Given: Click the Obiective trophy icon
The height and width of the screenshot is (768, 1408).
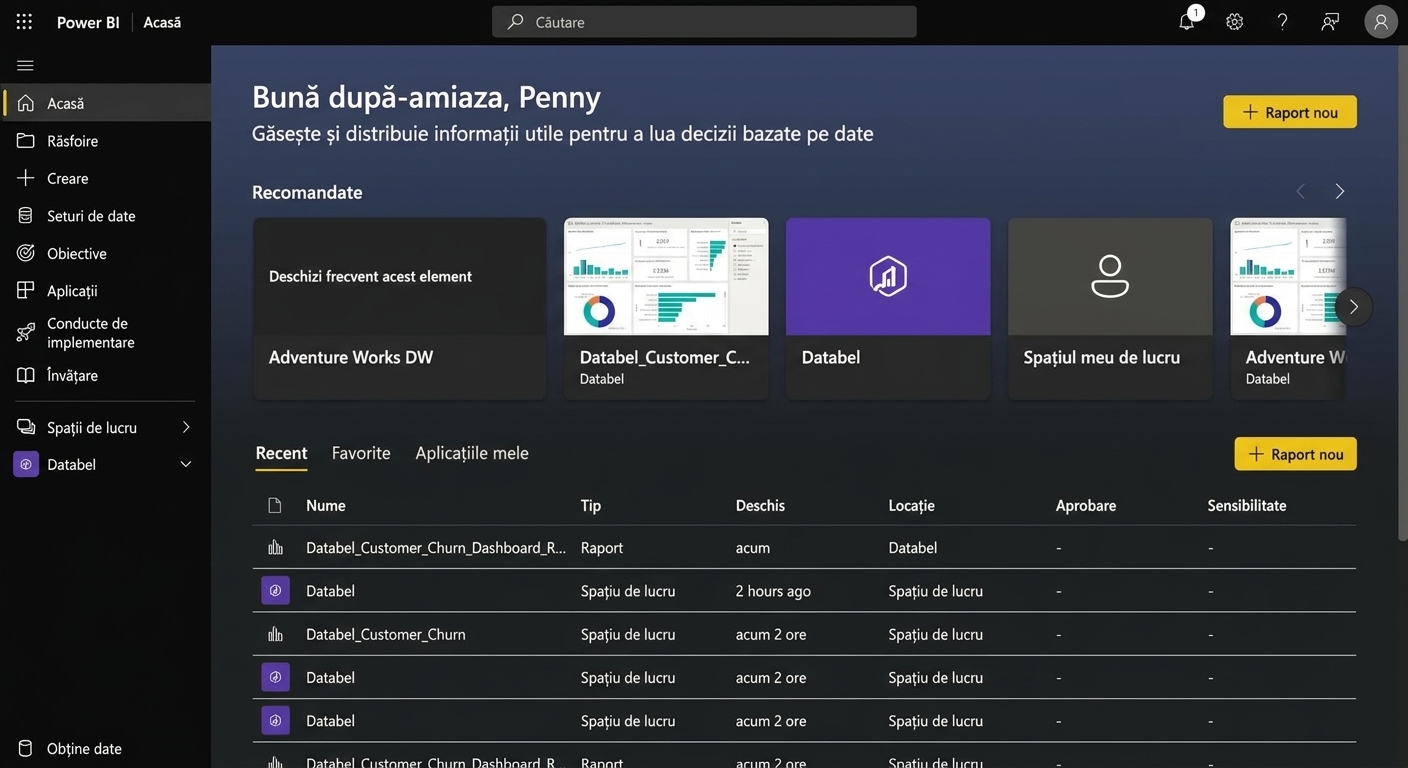Looking at the screenshot, I should click(x=26, y=253).
